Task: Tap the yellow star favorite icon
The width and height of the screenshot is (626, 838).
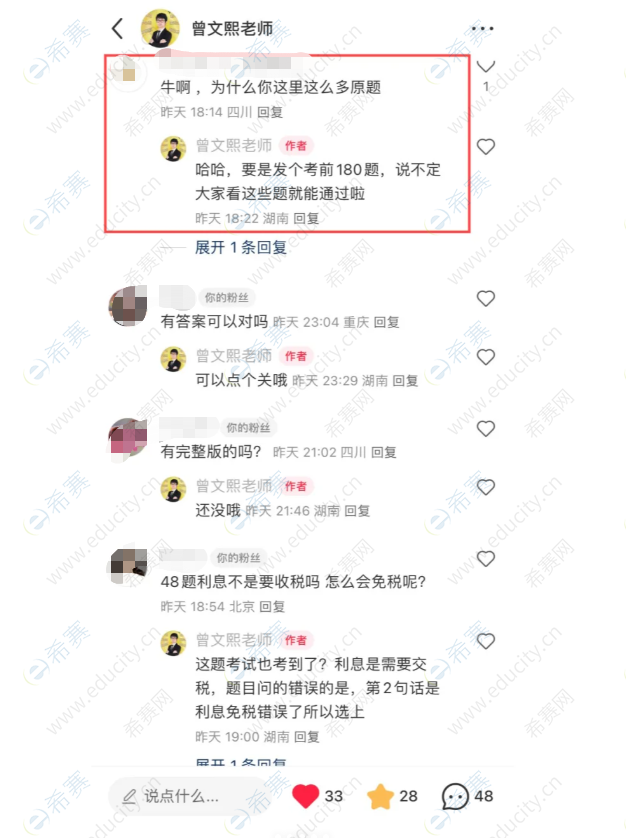Action: tap(381, 796)
